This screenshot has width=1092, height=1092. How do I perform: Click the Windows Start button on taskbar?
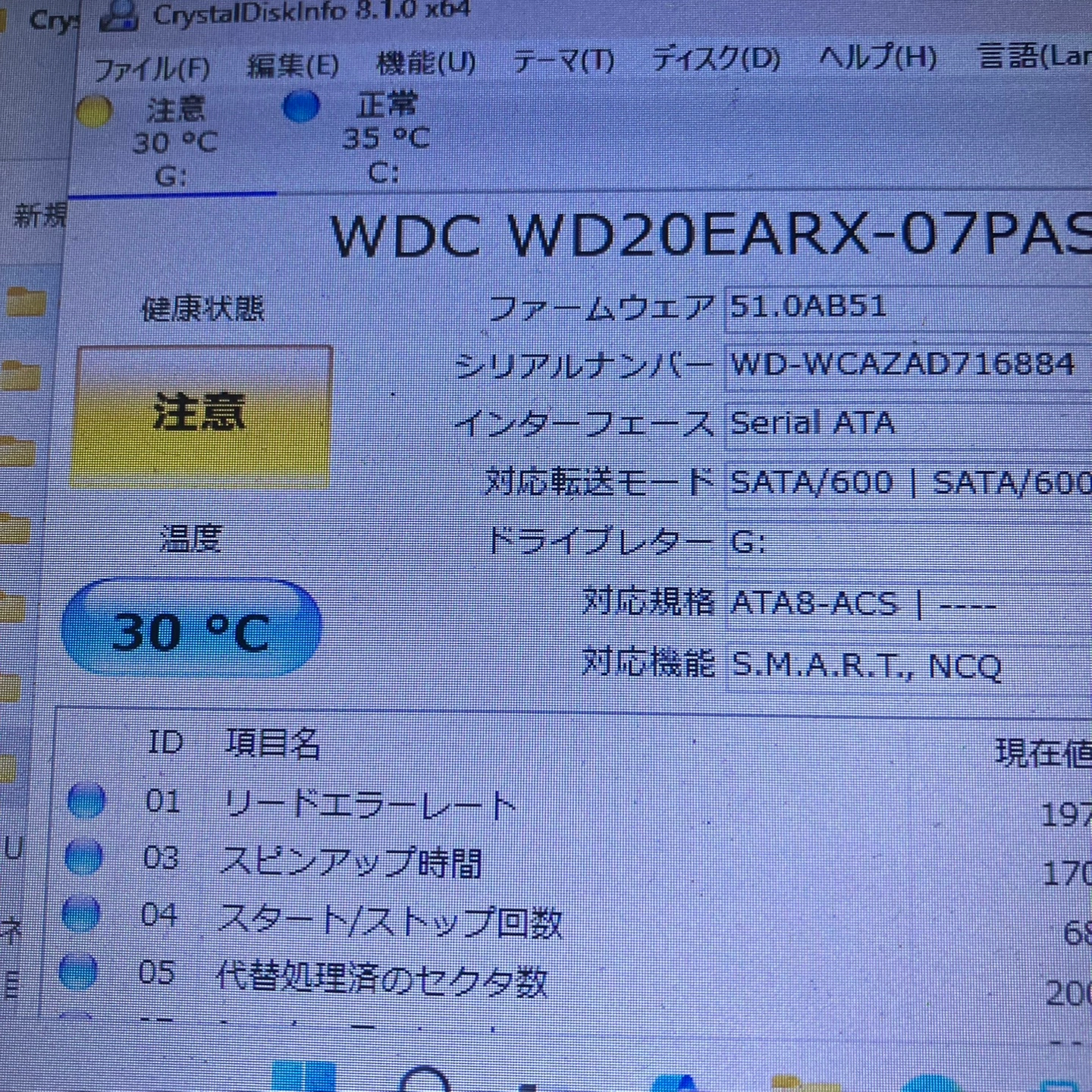click(304, 1078)
